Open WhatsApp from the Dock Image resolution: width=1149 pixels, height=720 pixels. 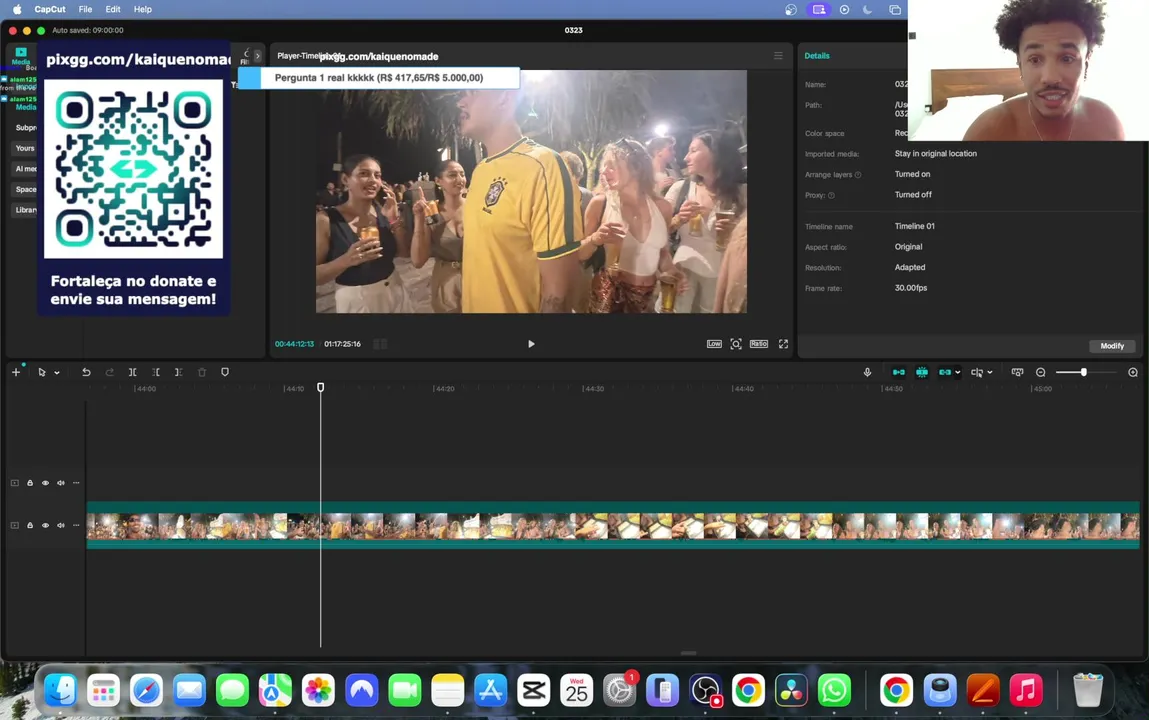(834, 690)
